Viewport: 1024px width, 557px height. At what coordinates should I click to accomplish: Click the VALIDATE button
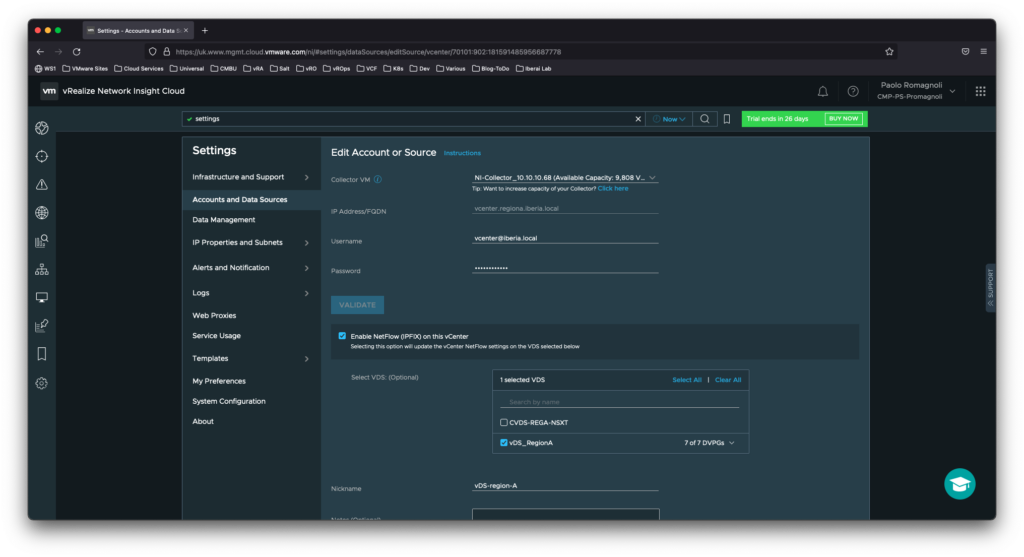coord(357,305)
